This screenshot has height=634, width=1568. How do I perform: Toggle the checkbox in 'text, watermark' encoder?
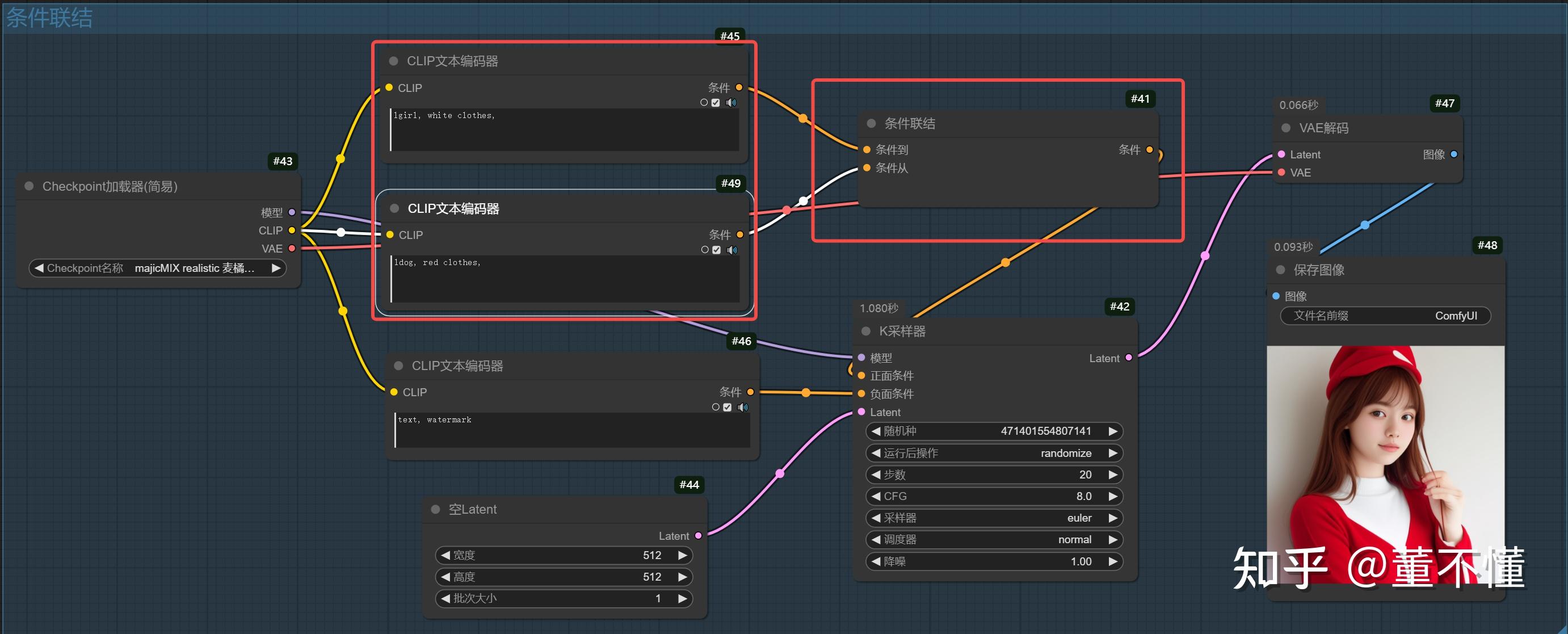(728, 407)
